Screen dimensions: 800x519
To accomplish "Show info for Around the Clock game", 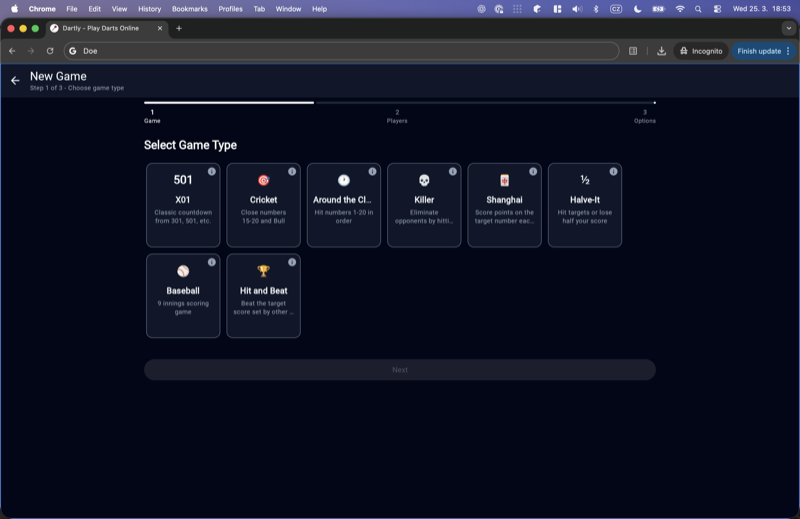I will [372, 171].
